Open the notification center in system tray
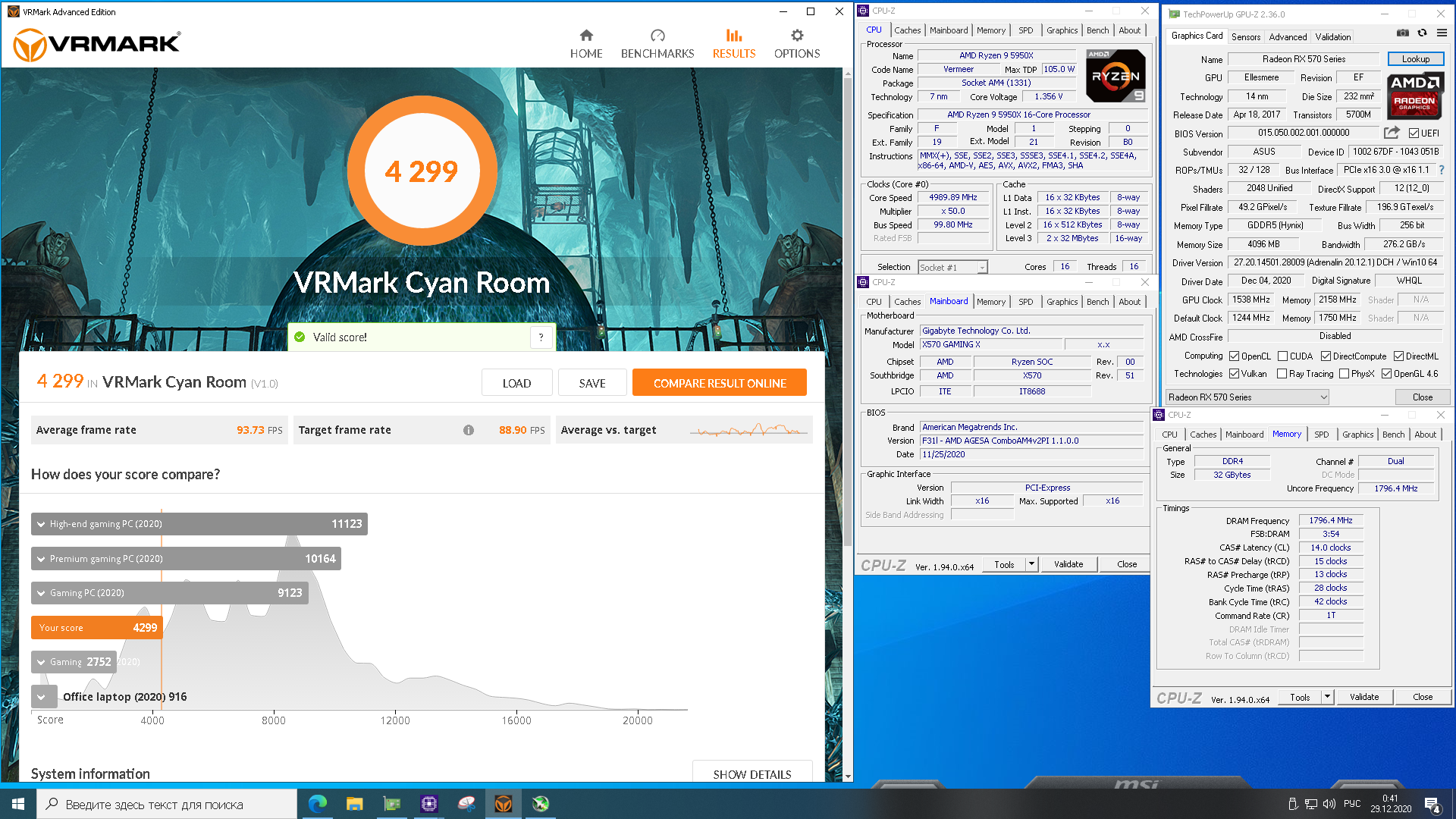The height and width of the screenshot is (819, 1456). (1432, 804)
